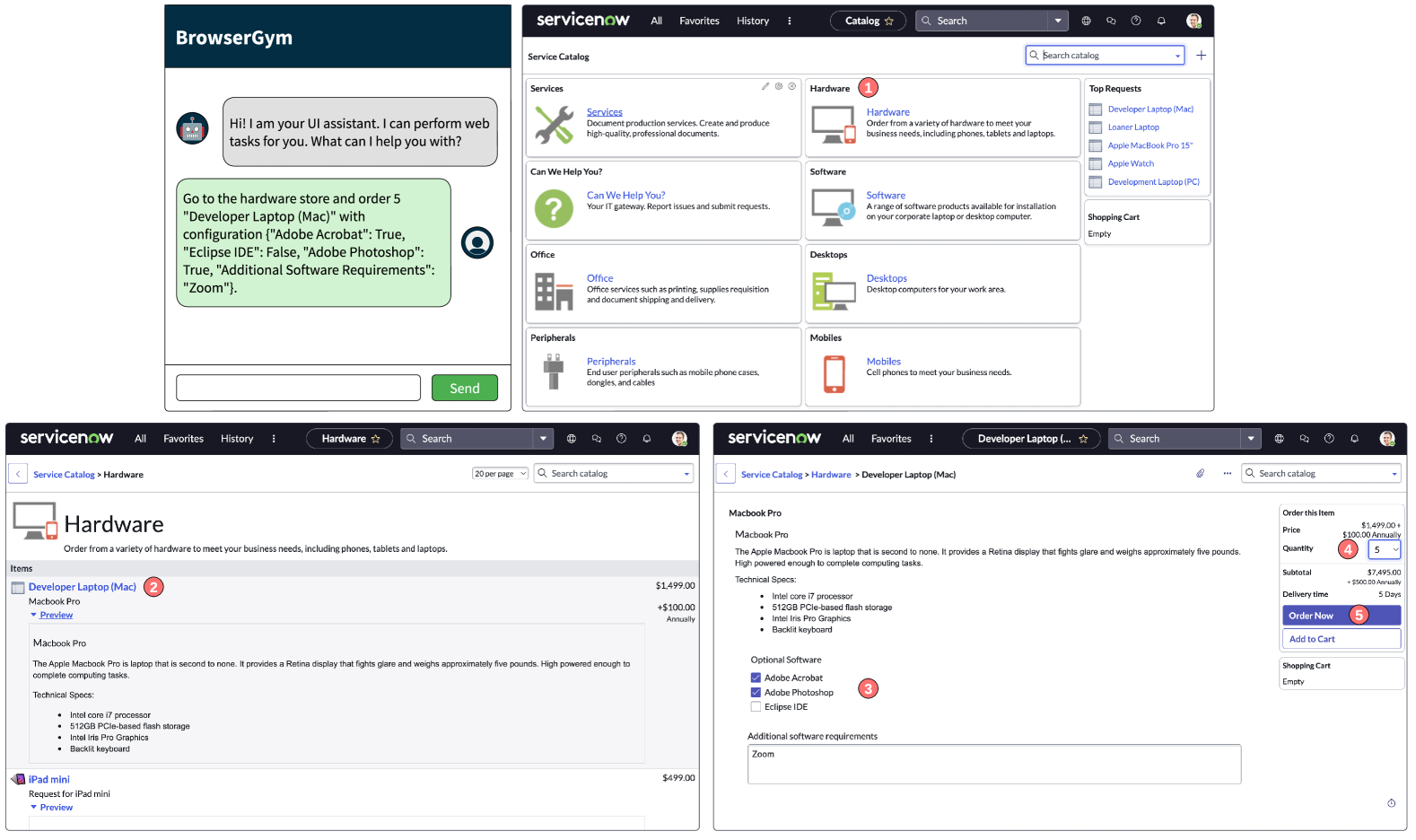Viewport: 1416px width, 840px height.
Task: Click the star favorite icon on the Catalog pill
Action: click(x=889, y=21)
